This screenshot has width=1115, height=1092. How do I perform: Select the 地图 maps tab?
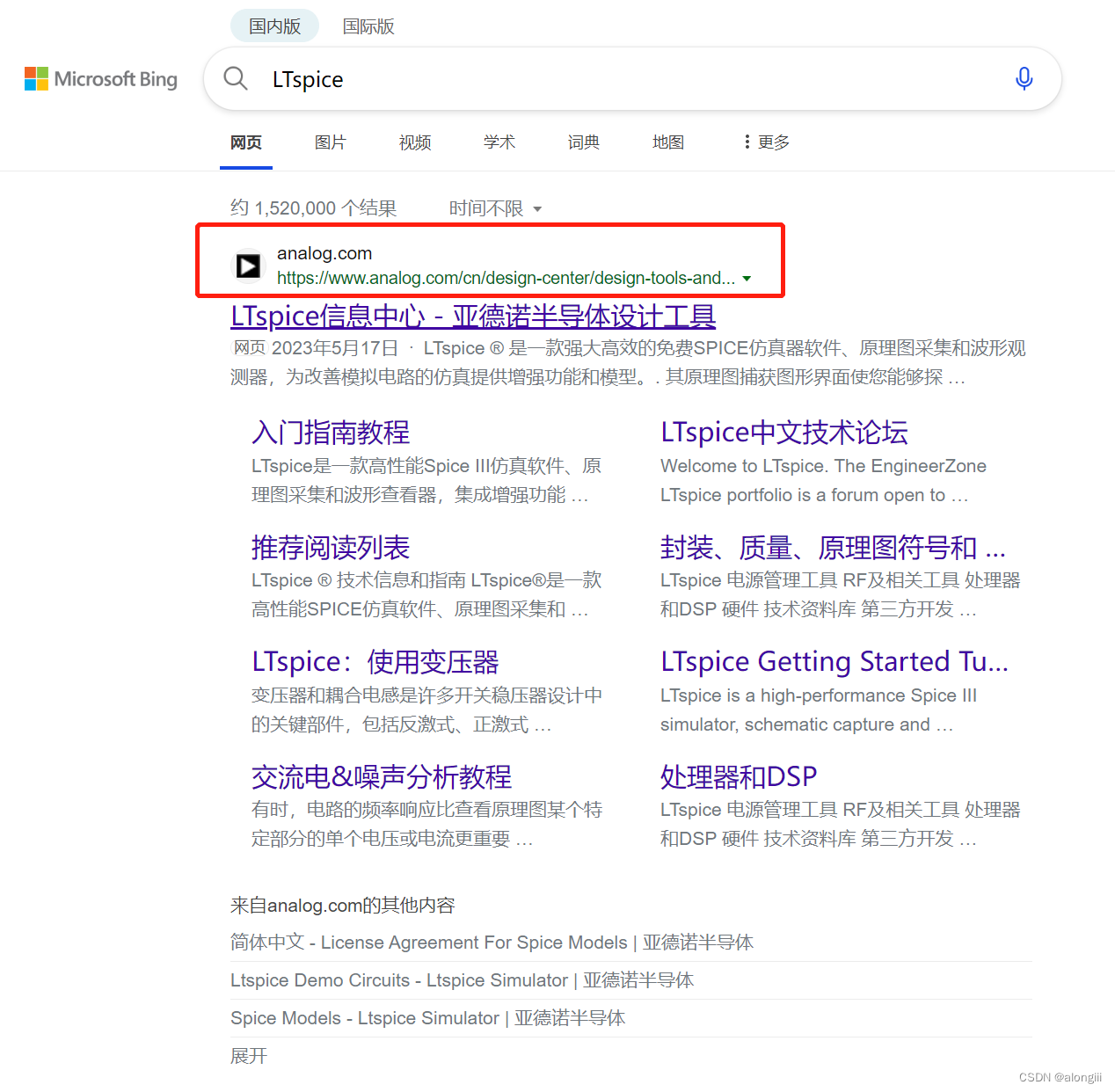coord(668,142)
